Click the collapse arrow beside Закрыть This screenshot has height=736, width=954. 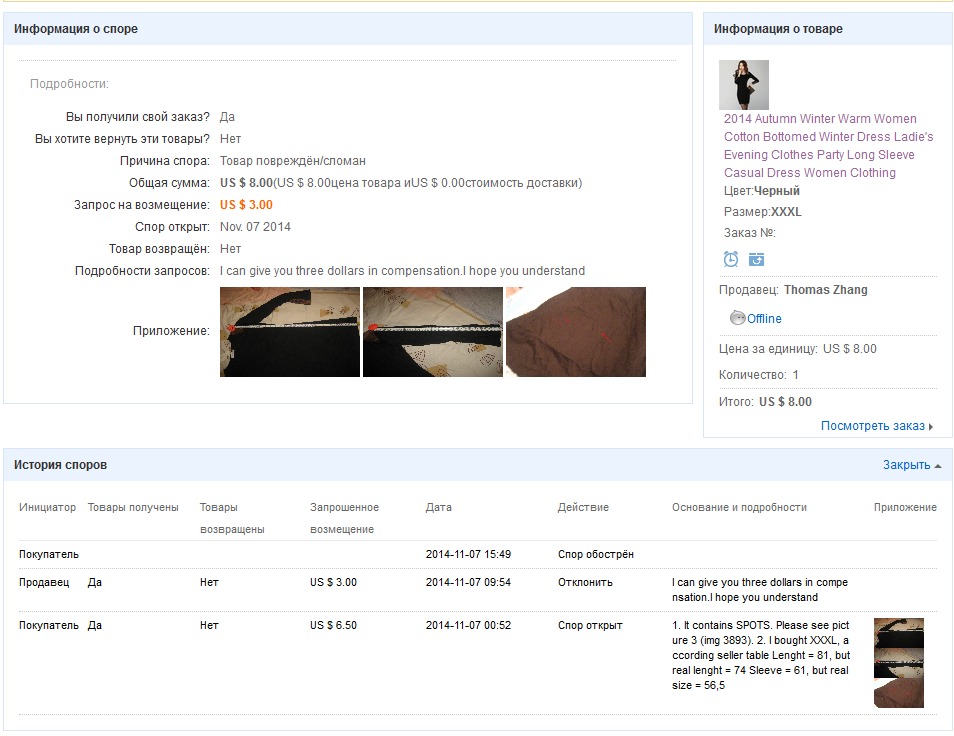(938, 466)
